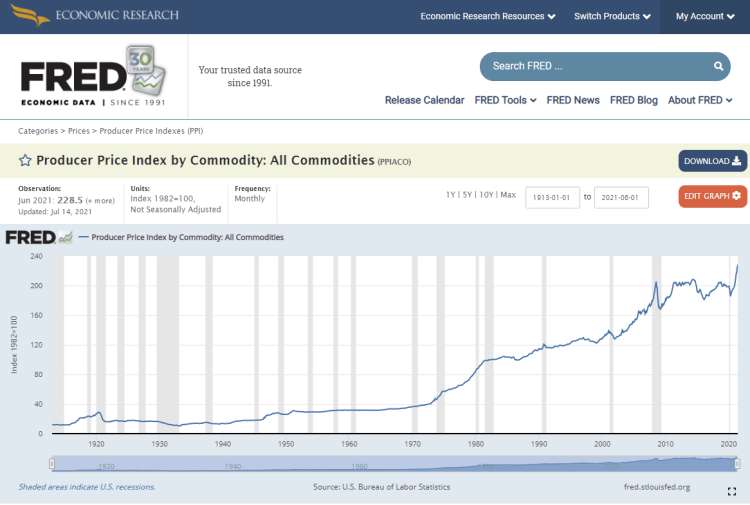Click the chart legend series label
The width and height of the screenshot is (750, 505).
click(187, 237)
